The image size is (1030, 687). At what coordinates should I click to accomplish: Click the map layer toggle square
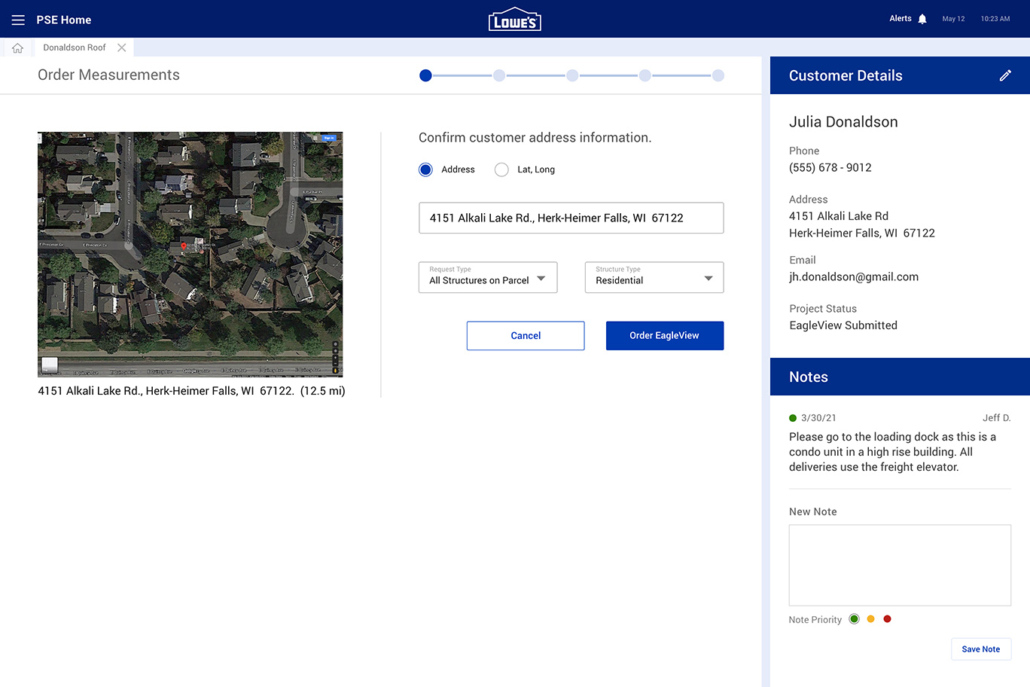coord(50,364)
